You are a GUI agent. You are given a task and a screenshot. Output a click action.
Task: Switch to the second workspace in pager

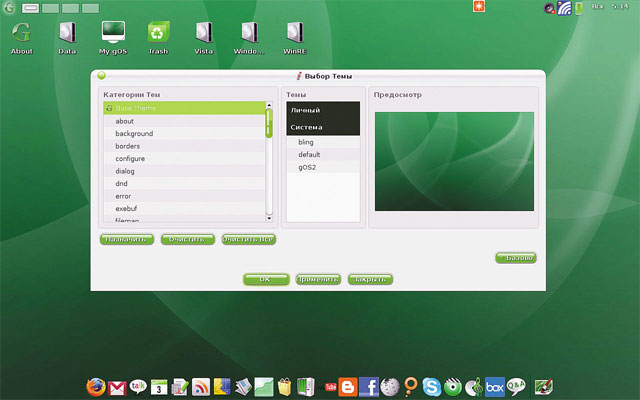coord(50,8)
